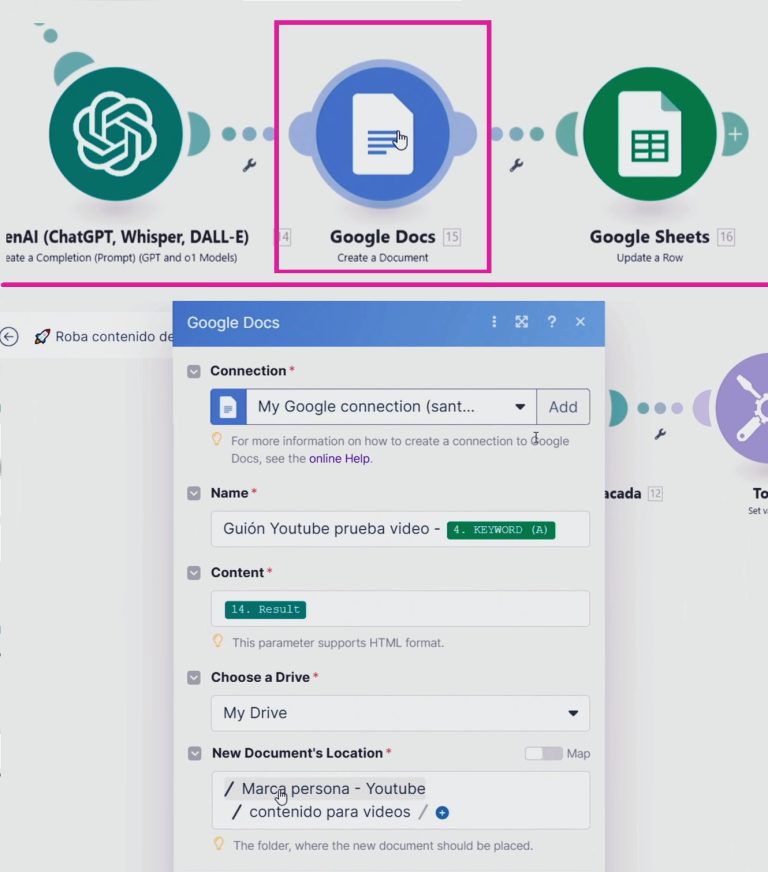Toggle the checkbox beside Content field
The width and height of the screenshot is (768, 872).
pyautogui.click(x=194, y=573)
